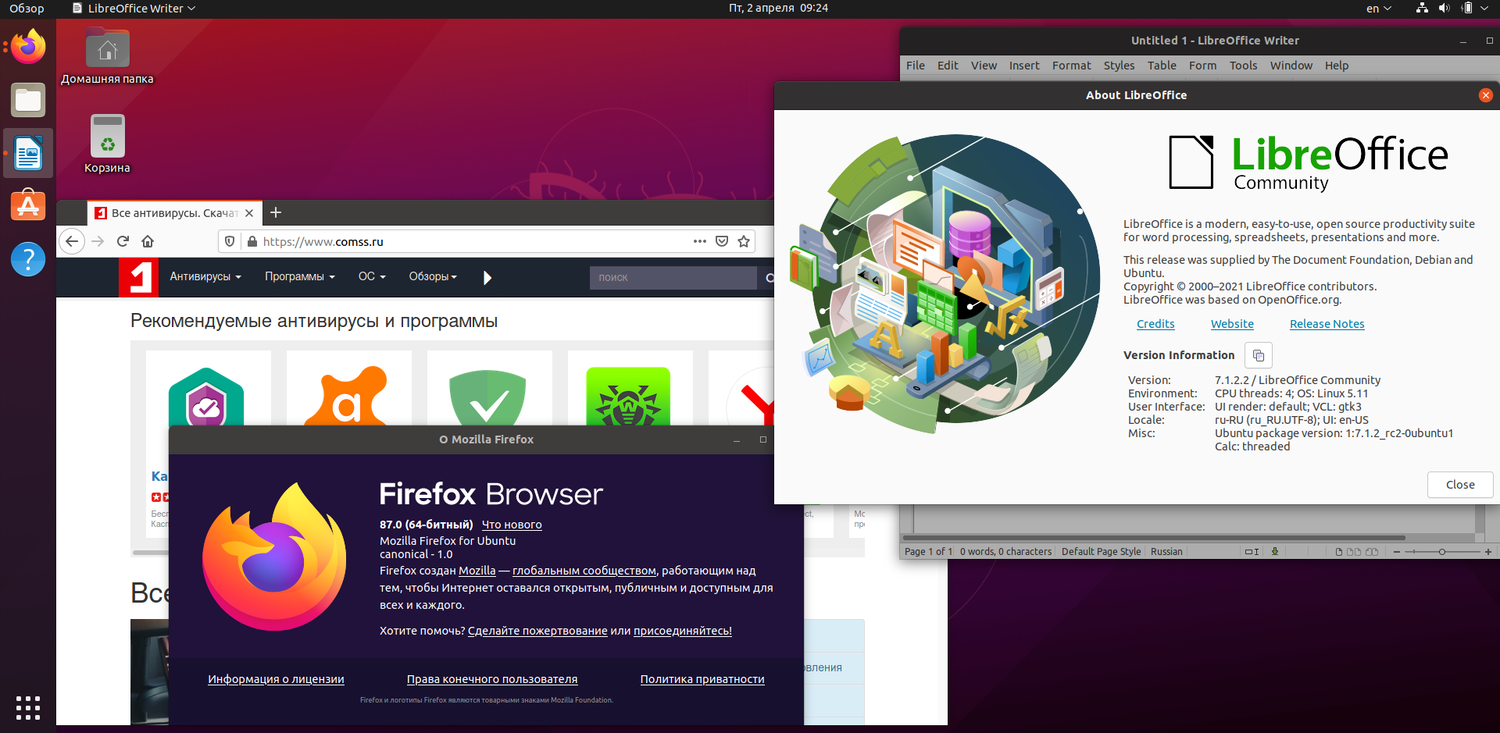The image size is (1500, 733).
Task: Open the Tools menu in Writer
Action: [1243, 65]
